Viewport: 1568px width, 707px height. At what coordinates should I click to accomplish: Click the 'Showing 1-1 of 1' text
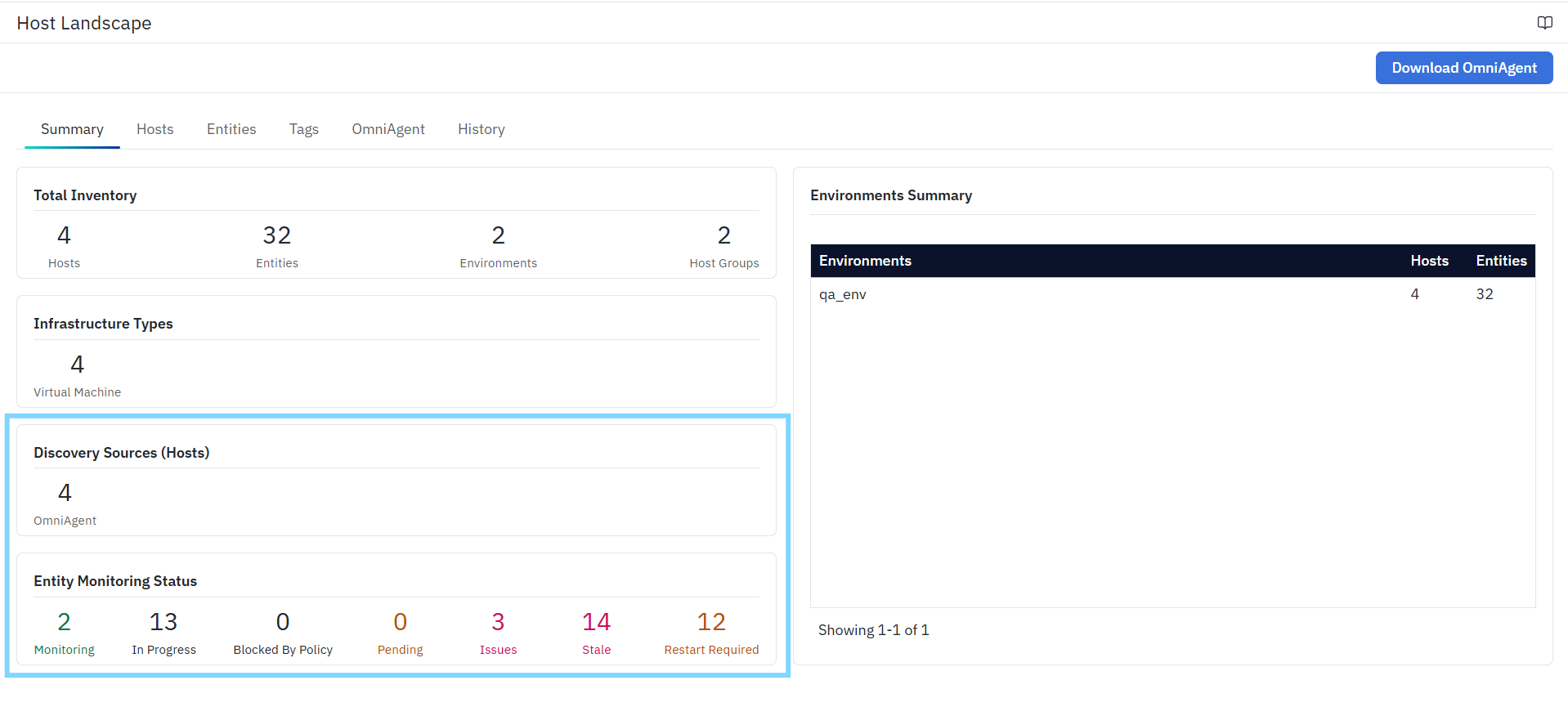tap(873, 630)
